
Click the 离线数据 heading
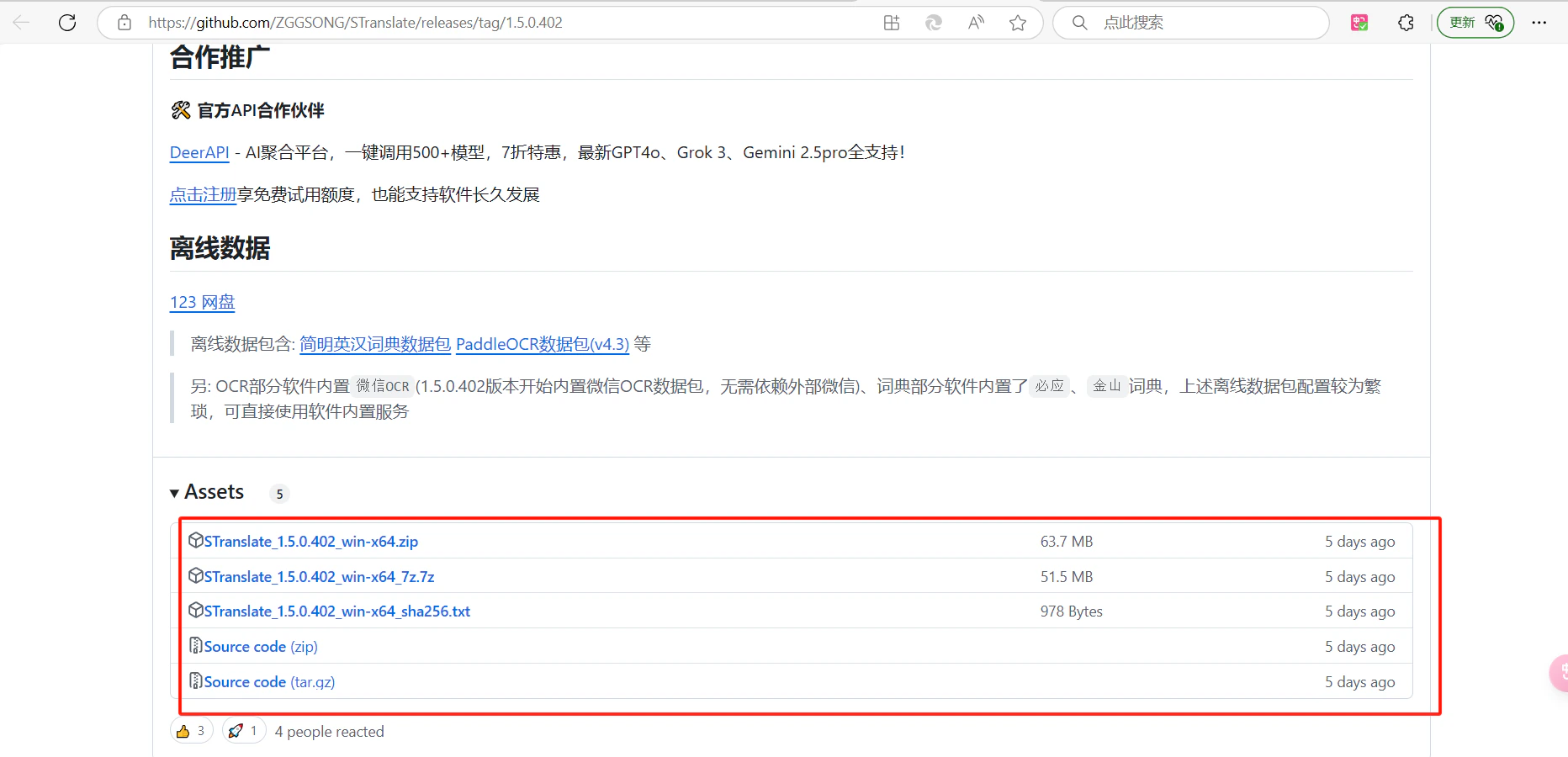220,248
